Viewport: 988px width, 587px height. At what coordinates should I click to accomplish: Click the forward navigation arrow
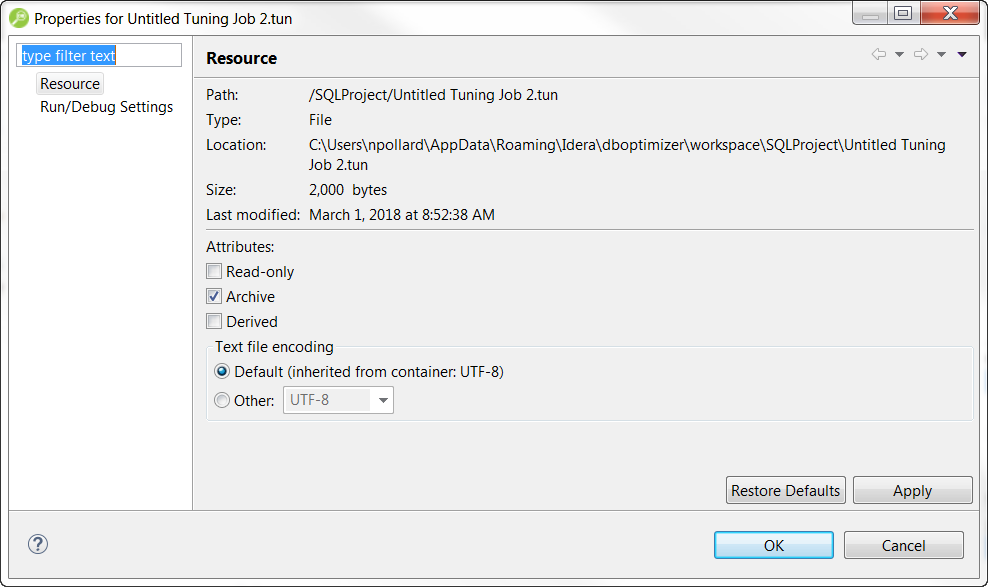coord(921,55)
